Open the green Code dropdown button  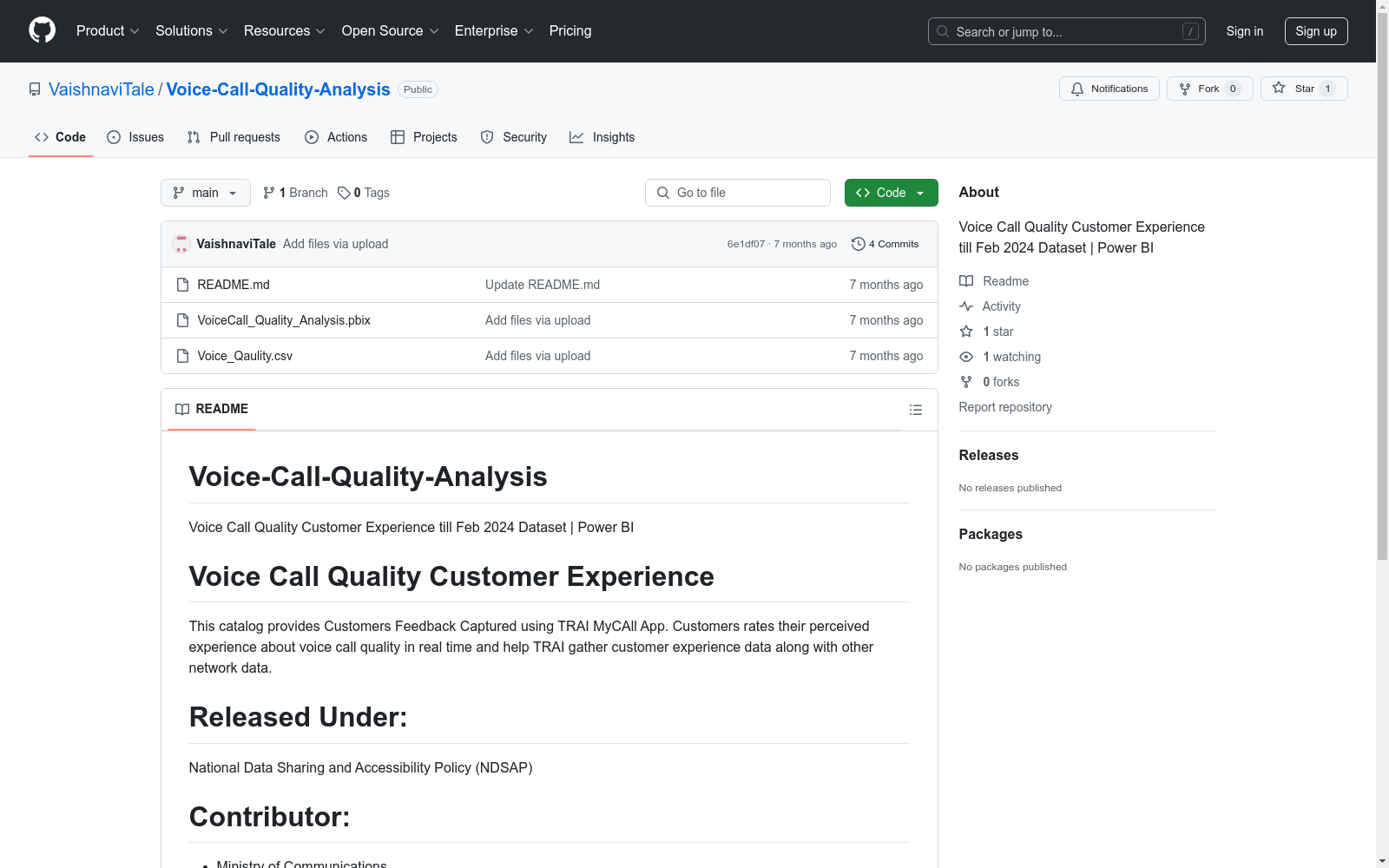(892, 193)
